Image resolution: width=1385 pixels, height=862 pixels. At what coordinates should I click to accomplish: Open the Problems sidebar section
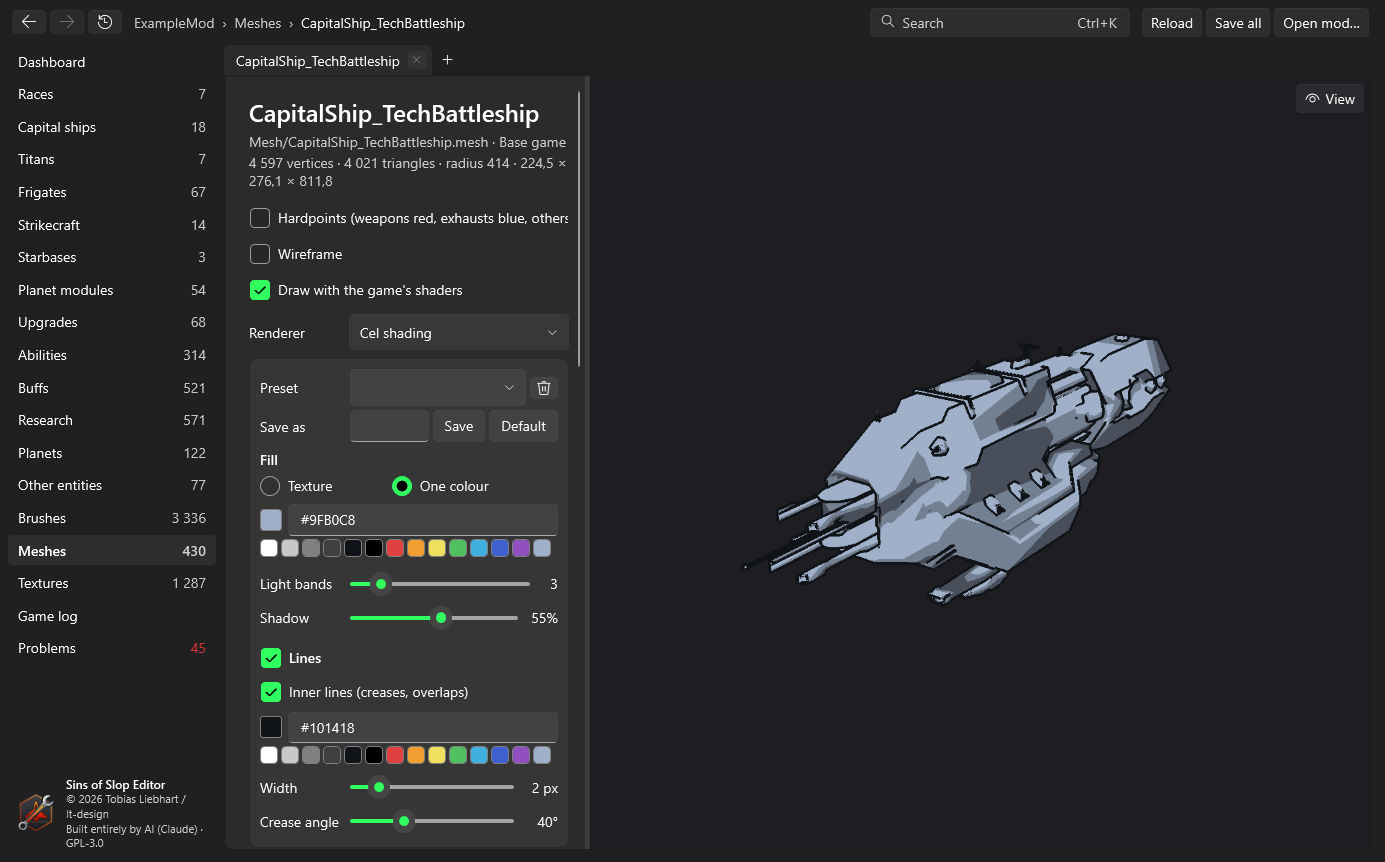point(111,648)
